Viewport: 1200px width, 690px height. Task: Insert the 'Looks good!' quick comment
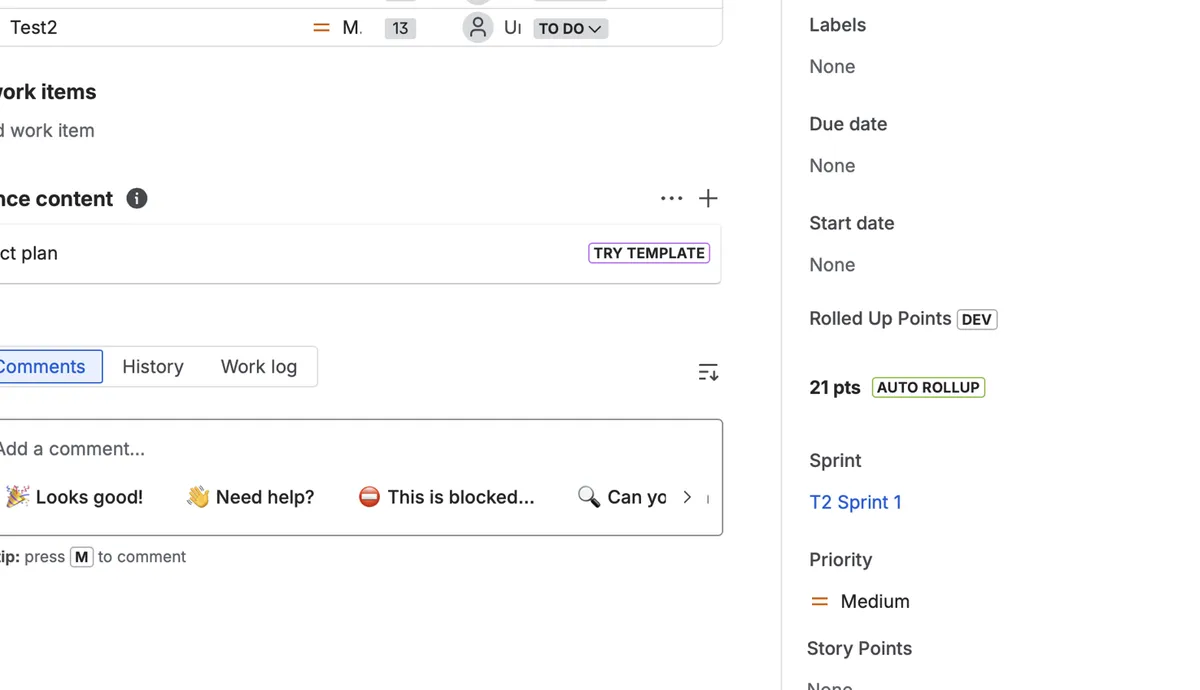(74, 497)
